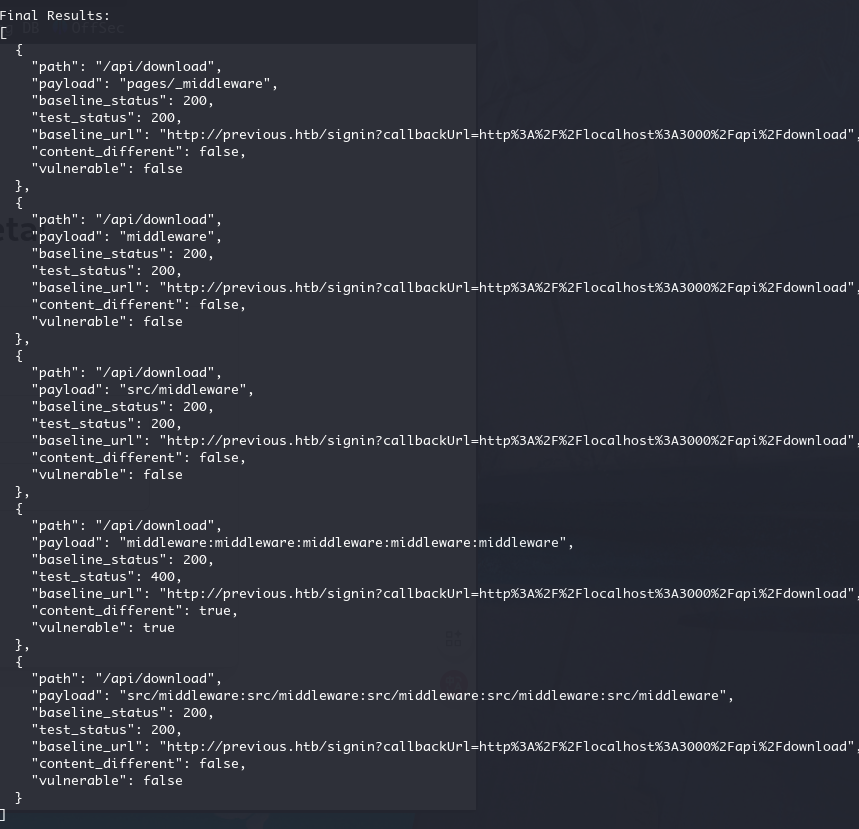Image resolution: width=859 pixels, height=829 pixels.
Task: Click "vulnerable": false in the last result
Action: [107, 780]
